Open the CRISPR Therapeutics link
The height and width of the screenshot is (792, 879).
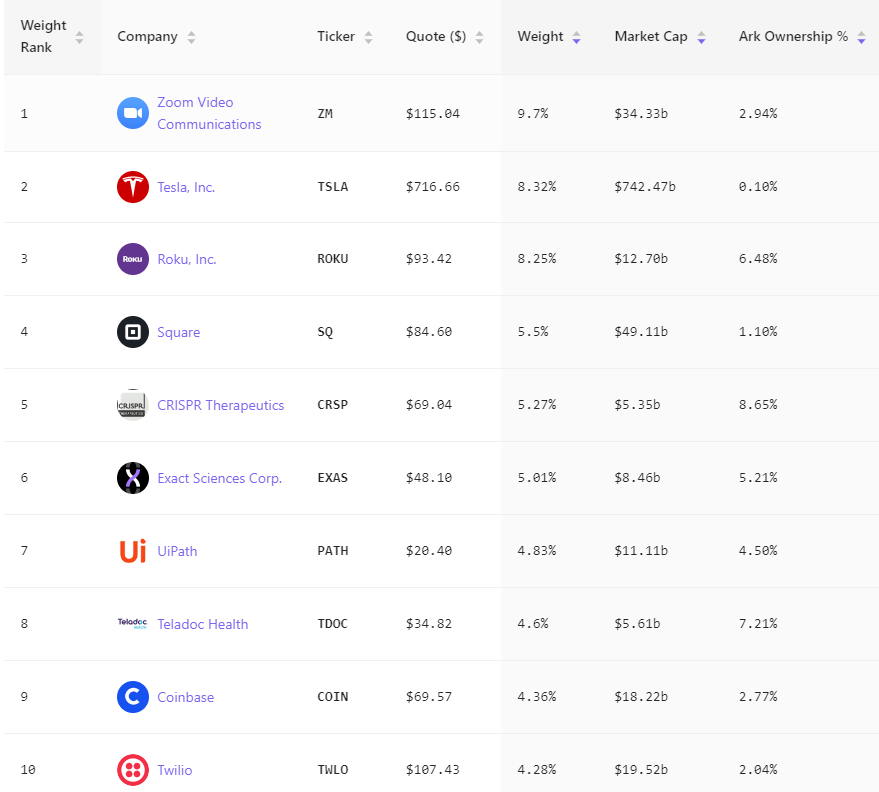coord(220,405)
